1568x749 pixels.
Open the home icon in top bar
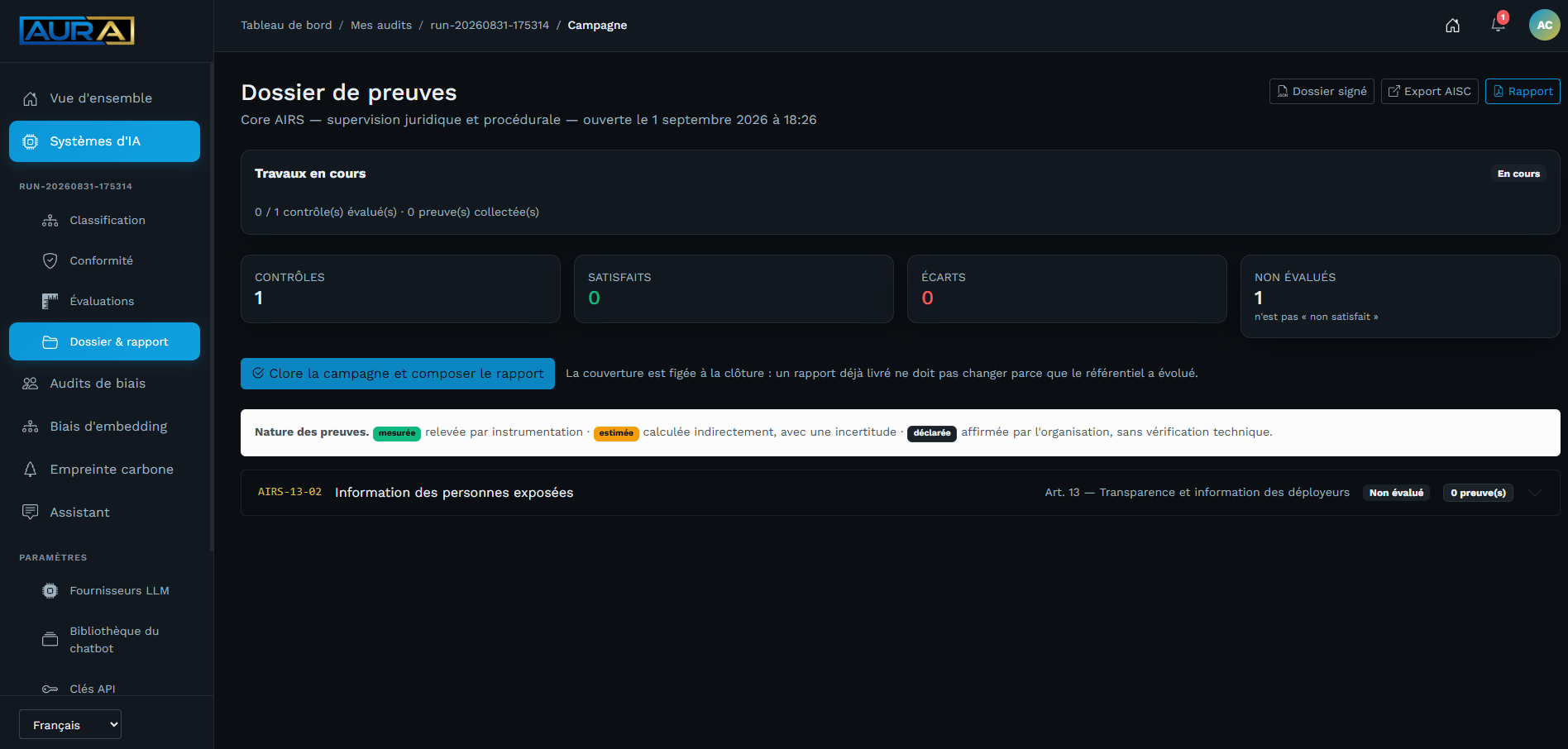click(1452, 26)
